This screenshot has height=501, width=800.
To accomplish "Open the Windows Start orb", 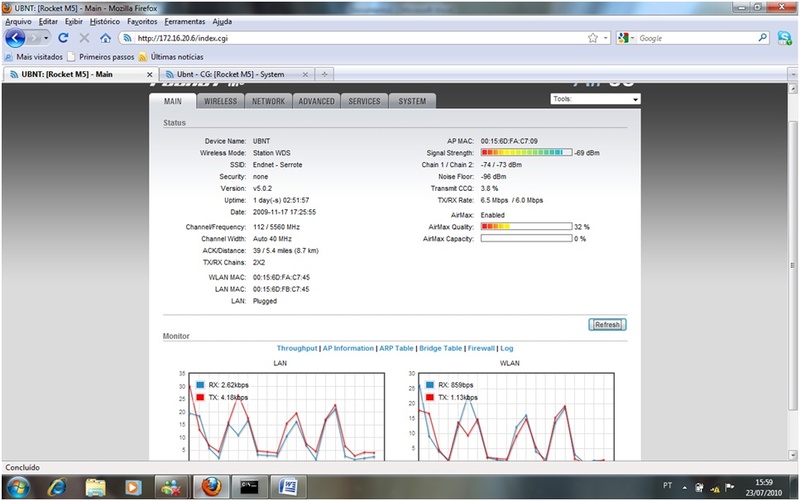I will tap(18, 487).
